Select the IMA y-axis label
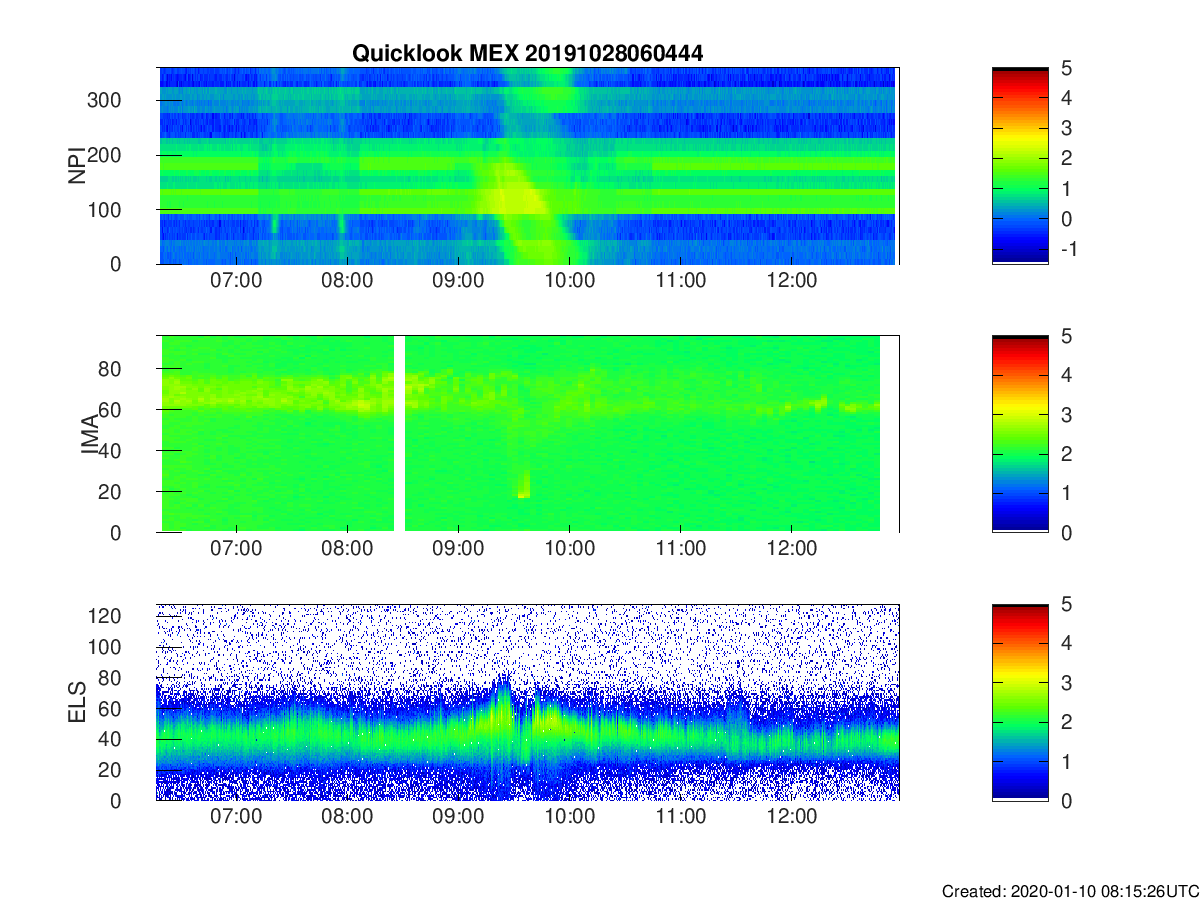 (89, 435)
